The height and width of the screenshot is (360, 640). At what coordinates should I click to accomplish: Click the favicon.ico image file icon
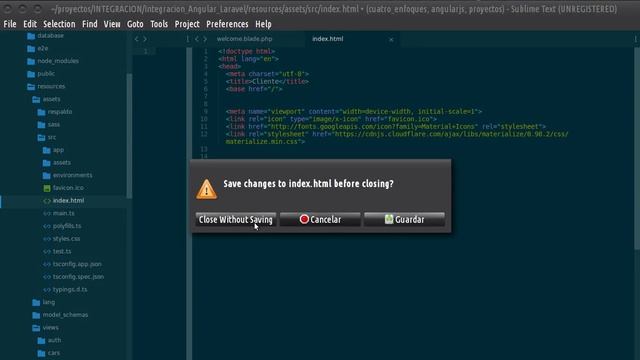[47, 188]
